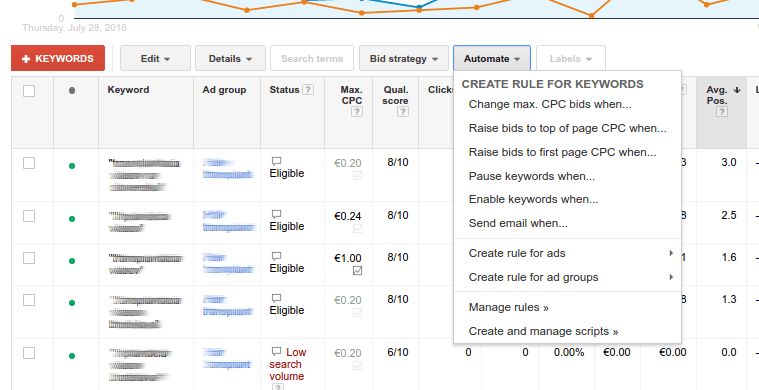Click the green status dot in the 6/10 row

pyautogui.click(x=72, y=356)
